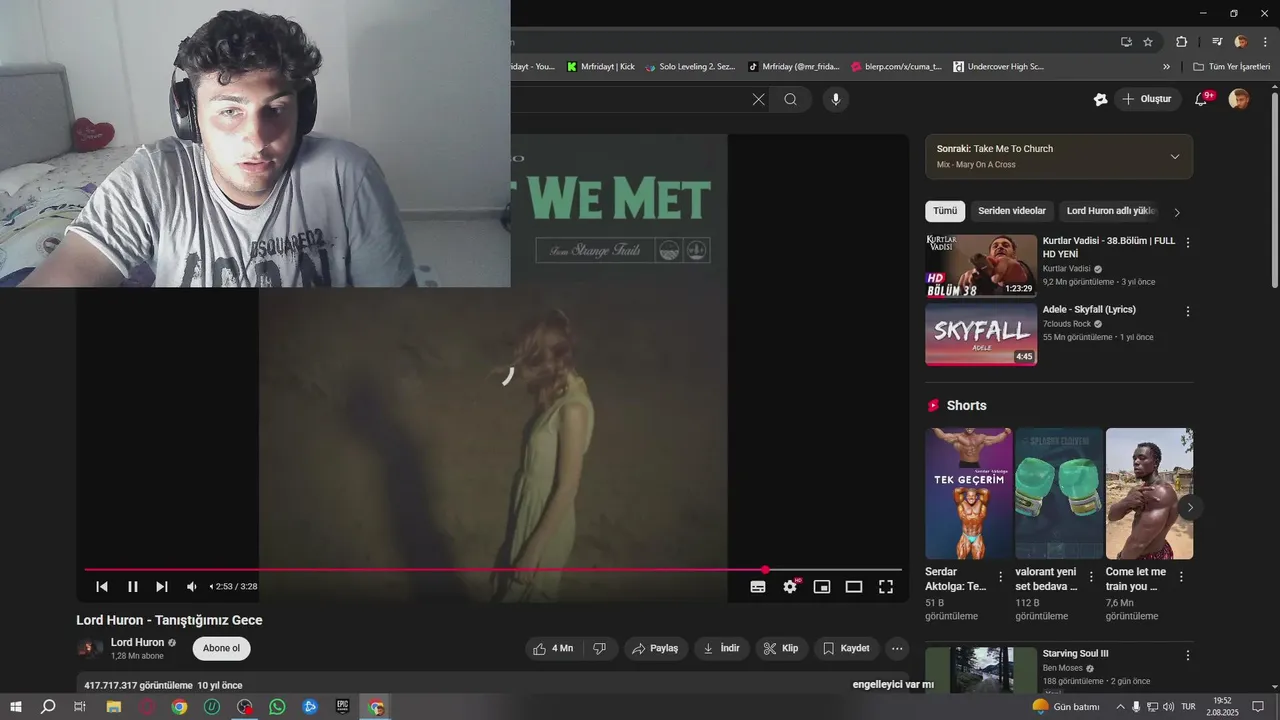Toggle theater mode view
This screenshot has height=720, width=1280.
854,587
